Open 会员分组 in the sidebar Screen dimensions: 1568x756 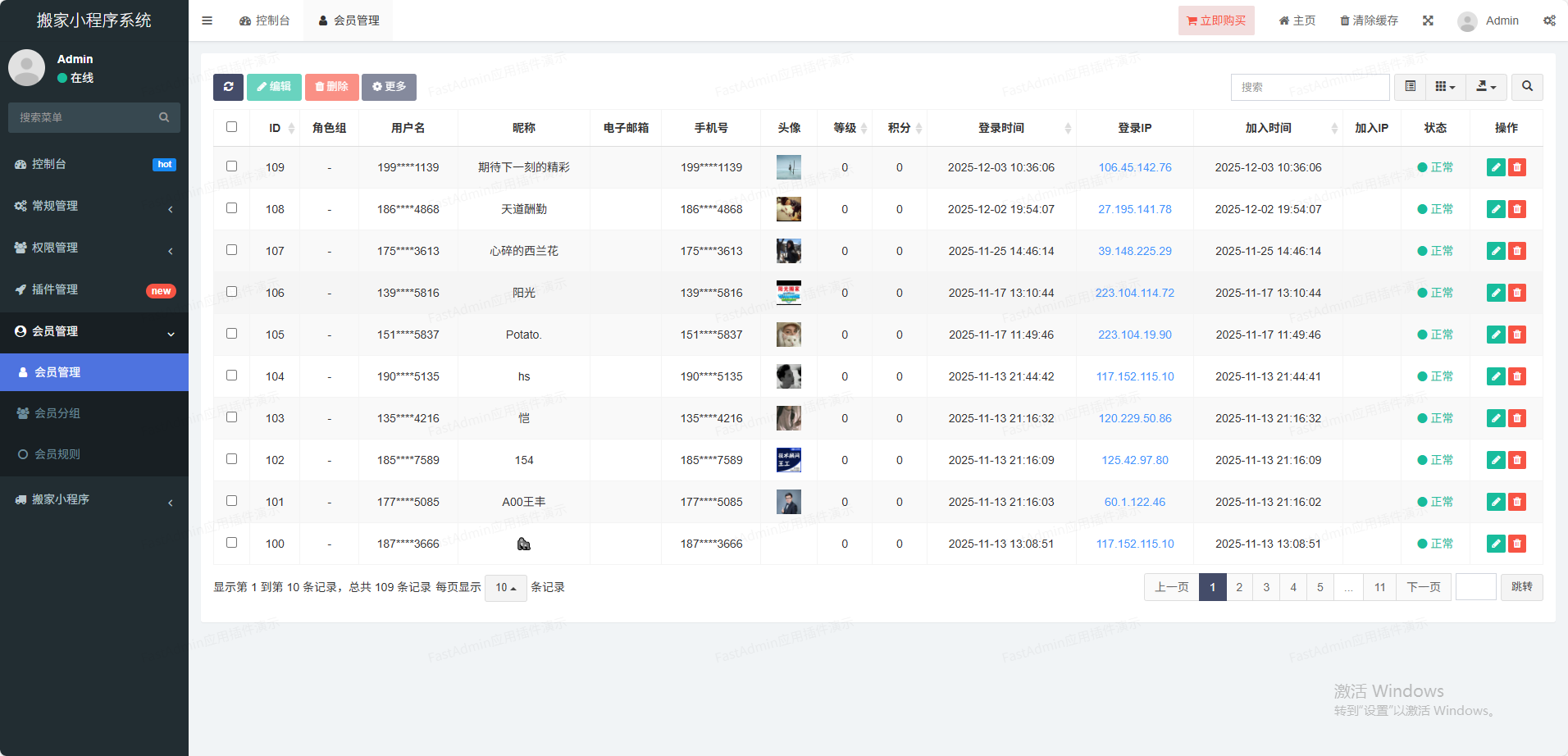click(x=57, y=413)
